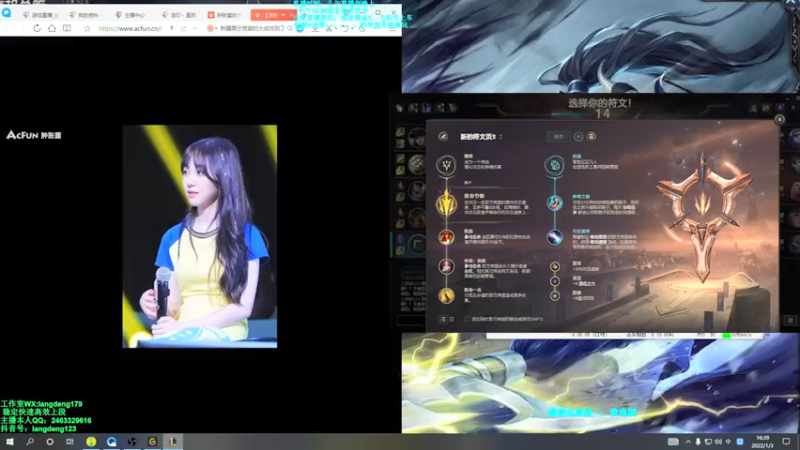Viewport: 800px width, 450px height.
Task: Click second champion portrait in lobby list
Action: 417,164
